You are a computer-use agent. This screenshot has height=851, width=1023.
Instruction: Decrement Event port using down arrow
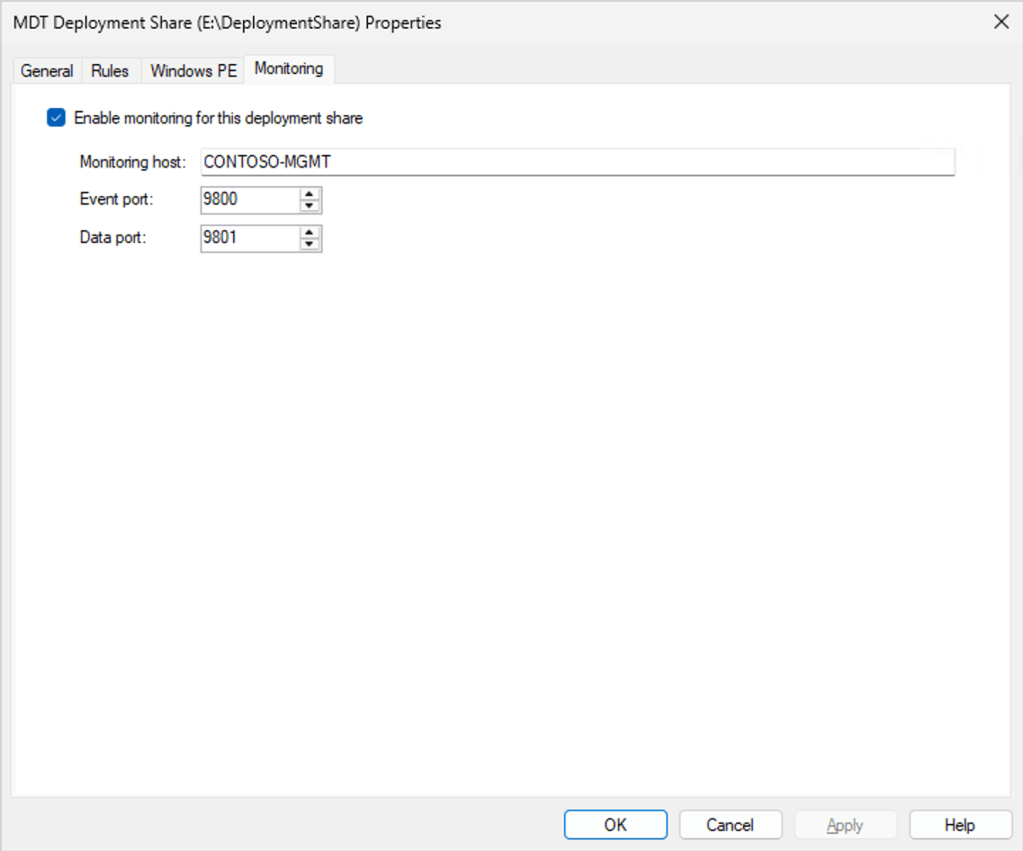311,205
